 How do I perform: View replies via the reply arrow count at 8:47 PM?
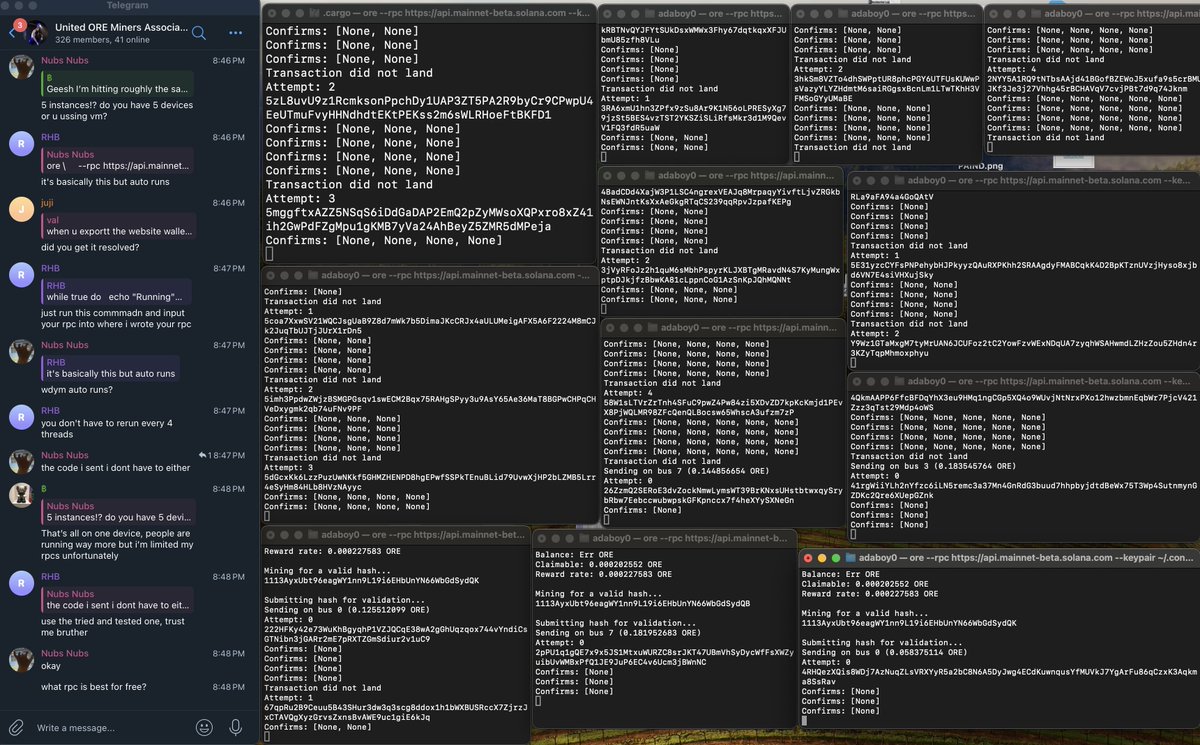click(206, 455)
